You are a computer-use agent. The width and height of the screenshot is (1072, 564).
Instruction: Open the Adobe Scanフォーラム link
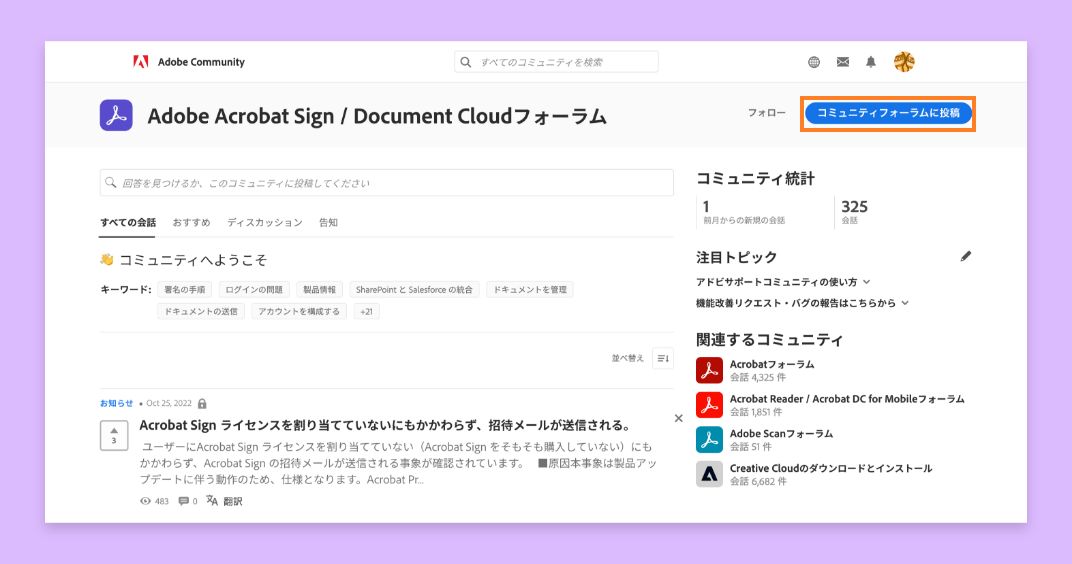pos(781,433)
